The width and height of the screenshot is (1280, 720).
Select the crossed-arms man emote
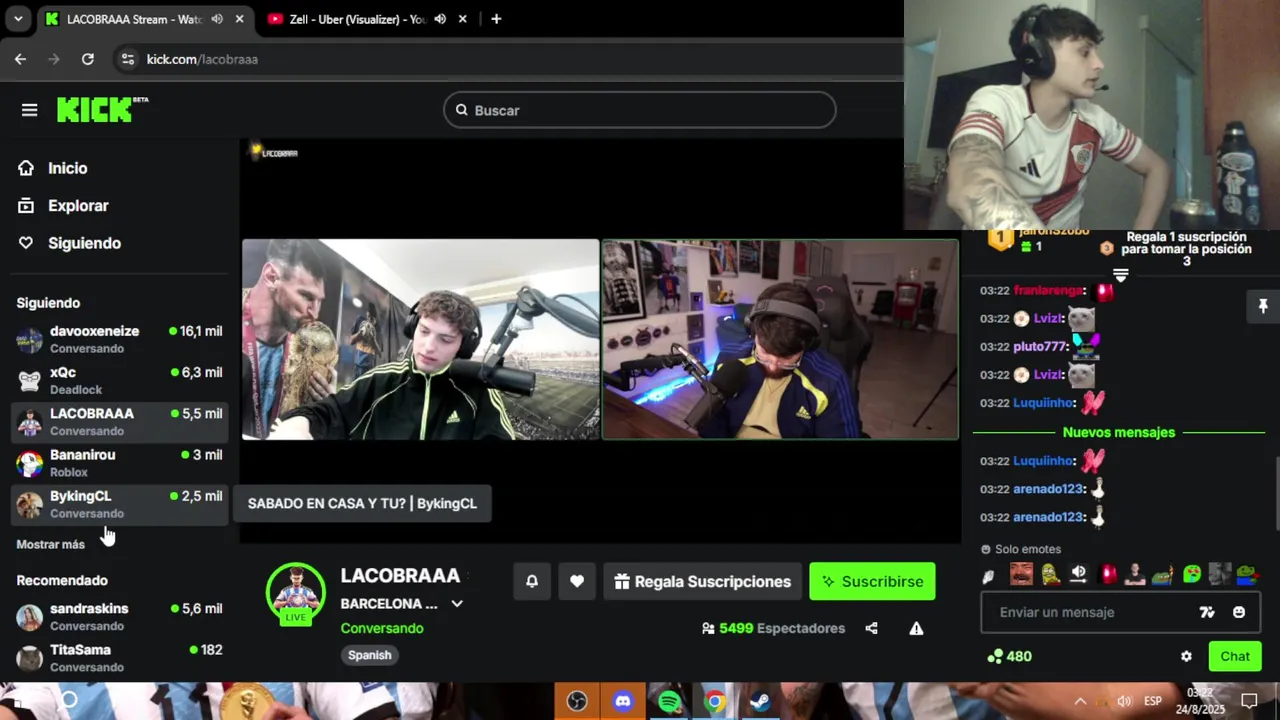[x=1135, y=574]
